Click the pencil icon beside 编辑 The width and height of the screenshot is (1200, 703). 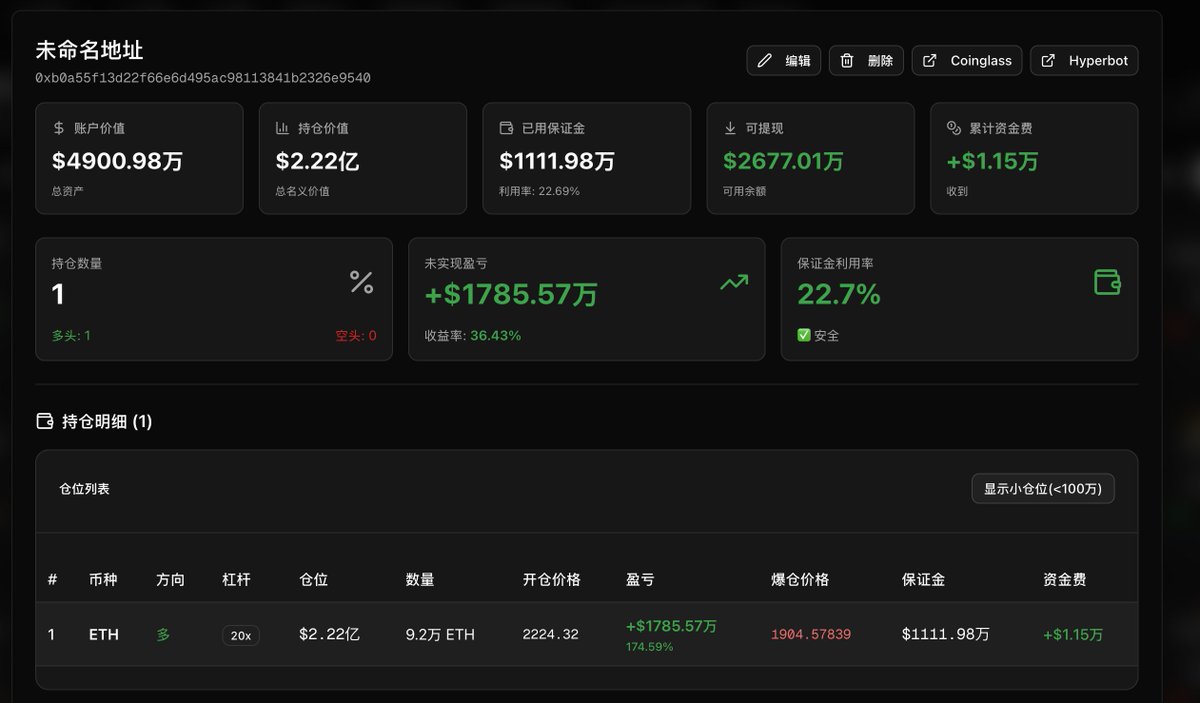click(x=765, y=61)
